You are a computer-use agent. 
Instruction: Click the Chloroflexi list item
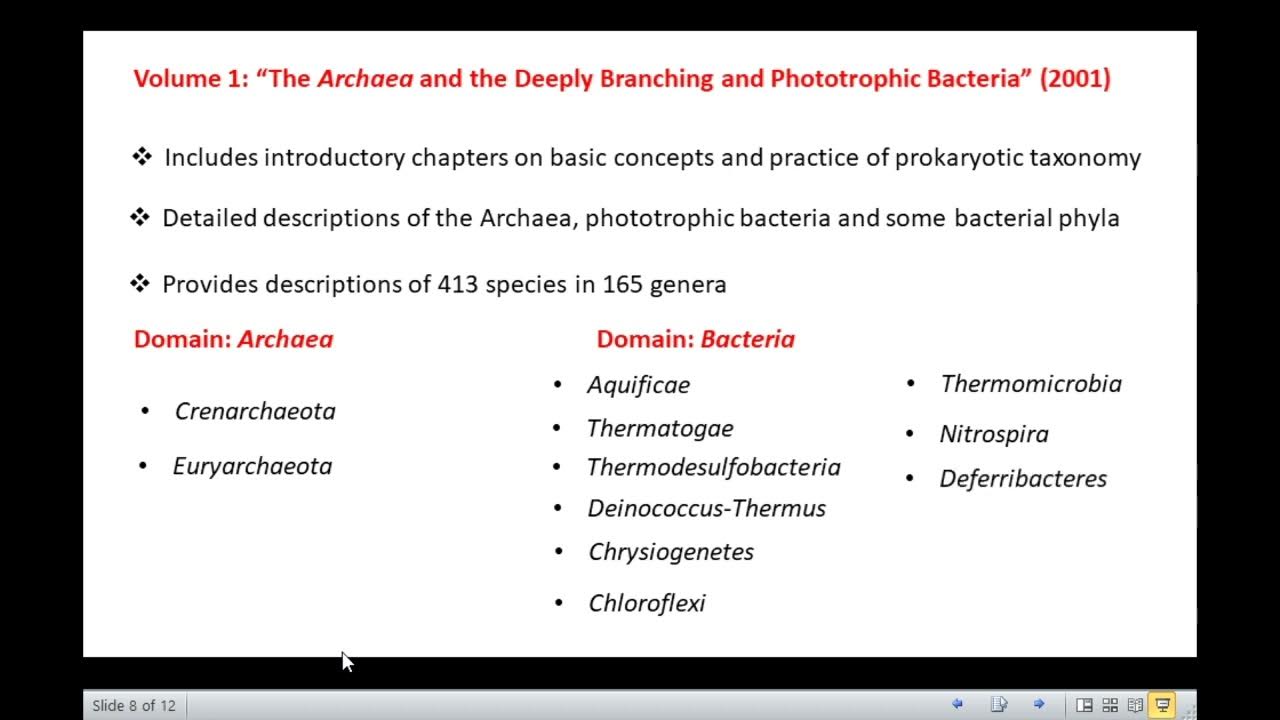point(647,603)
